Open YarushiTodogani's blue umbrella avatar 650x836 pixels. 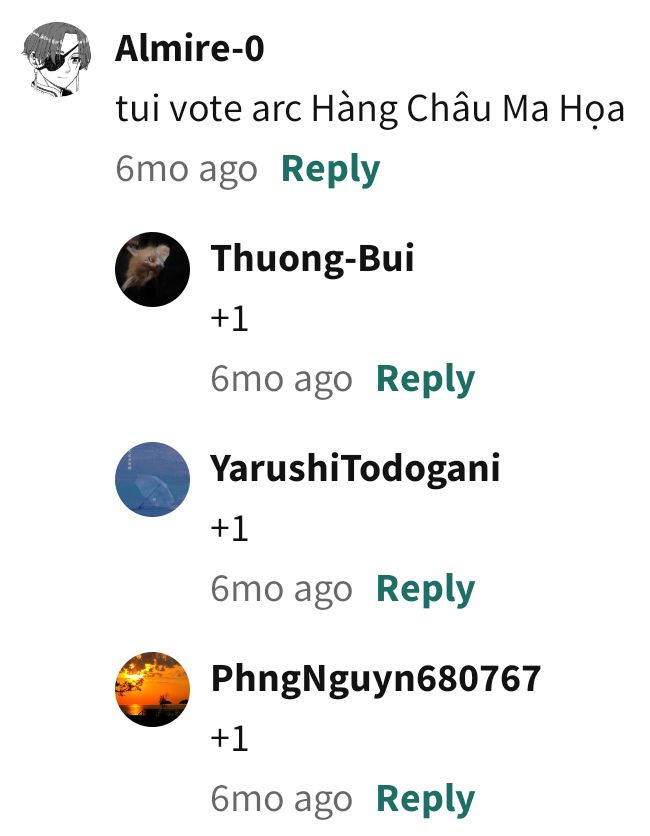[153, 479]
